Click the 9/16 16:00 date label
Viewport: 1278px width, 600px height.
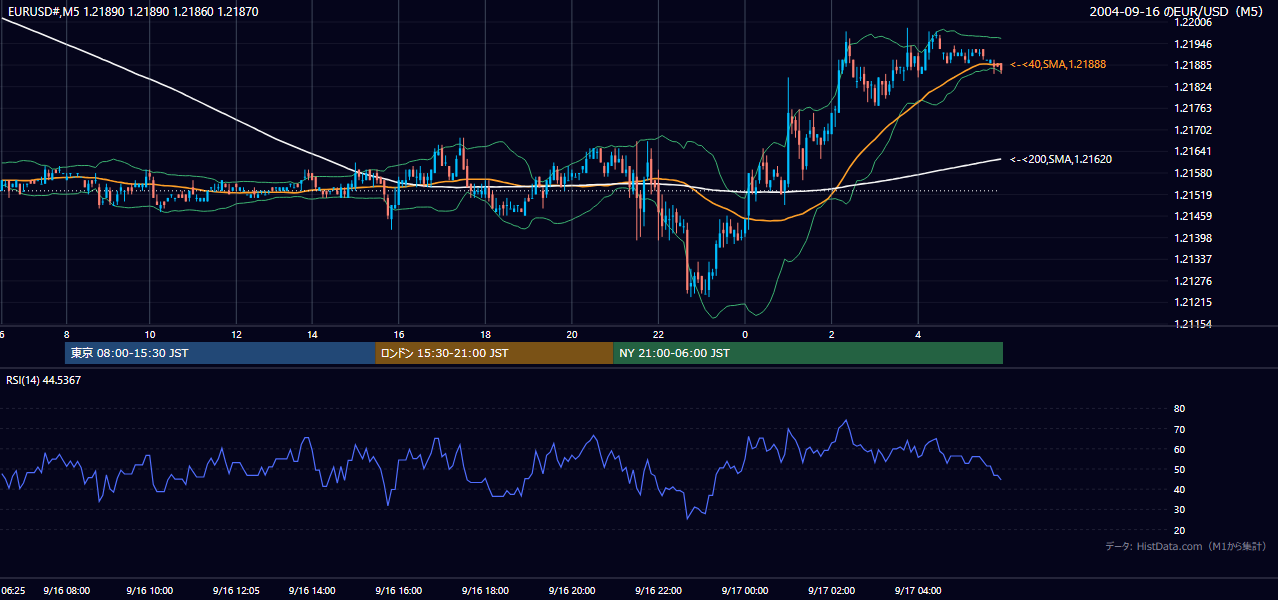pyautogui.click(x=399, y=591)
